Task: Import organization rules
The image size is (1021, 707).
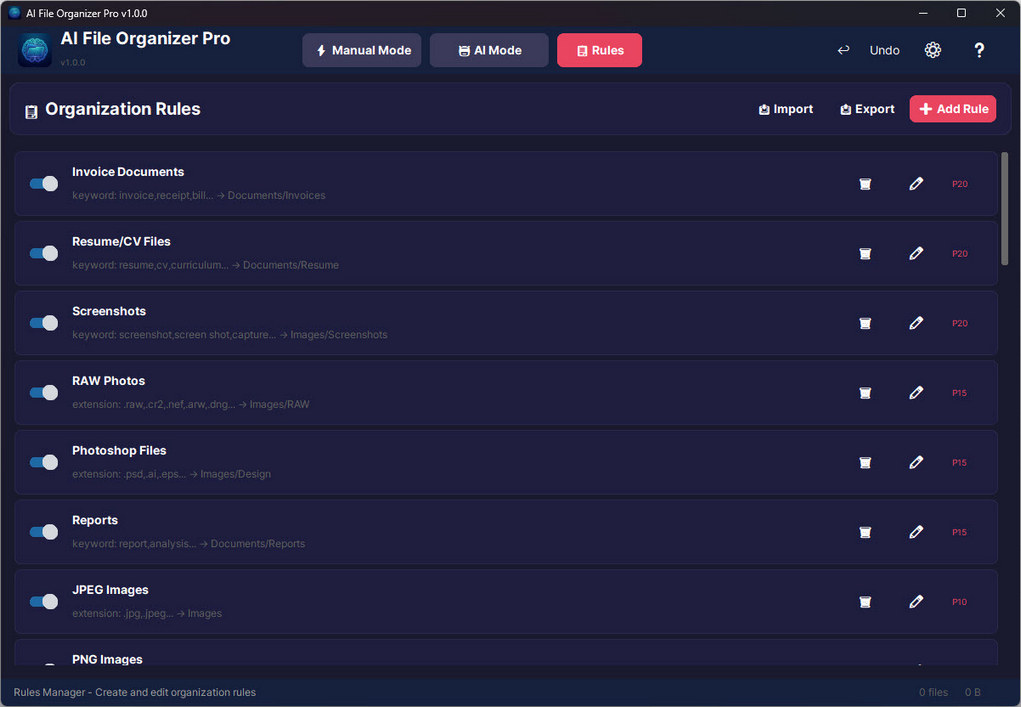Action: 785,109
